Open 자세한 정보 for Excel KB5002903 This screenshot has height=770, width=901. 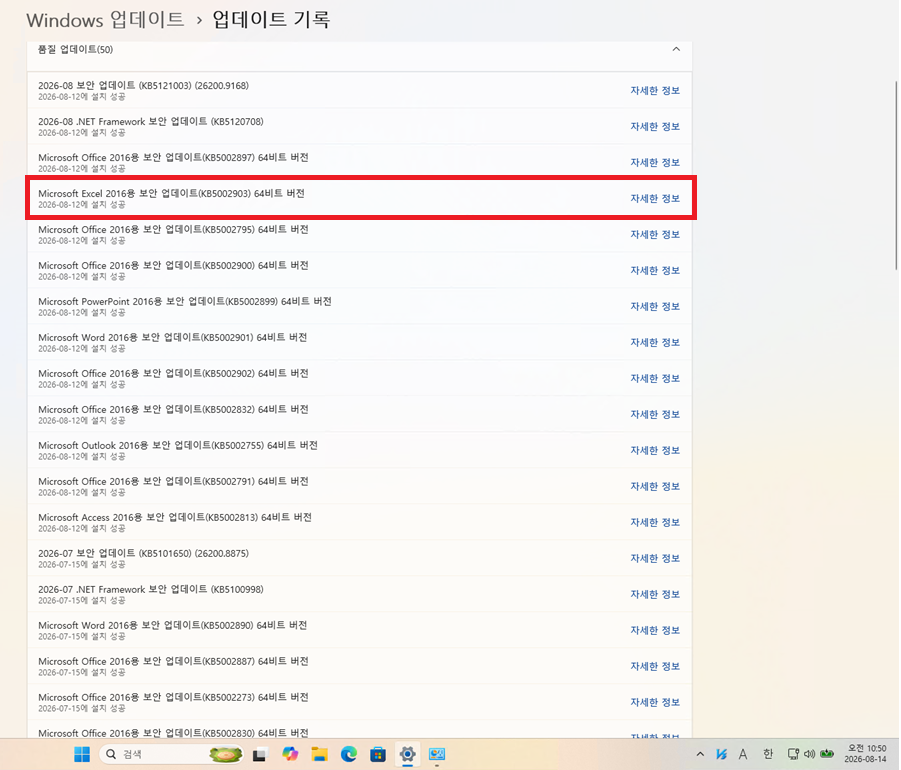pos(655,198)
